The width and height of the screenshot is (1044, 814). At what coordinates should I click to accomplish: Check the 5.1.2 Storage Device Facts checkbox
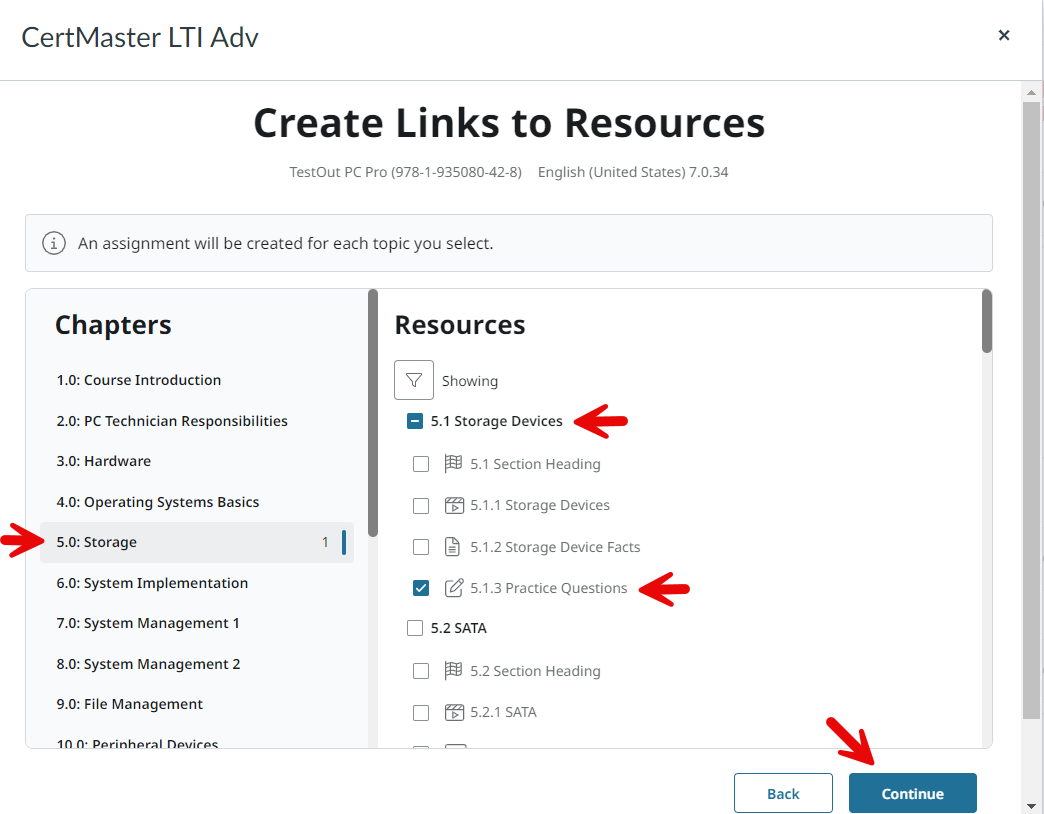click(x=421, y=547)
